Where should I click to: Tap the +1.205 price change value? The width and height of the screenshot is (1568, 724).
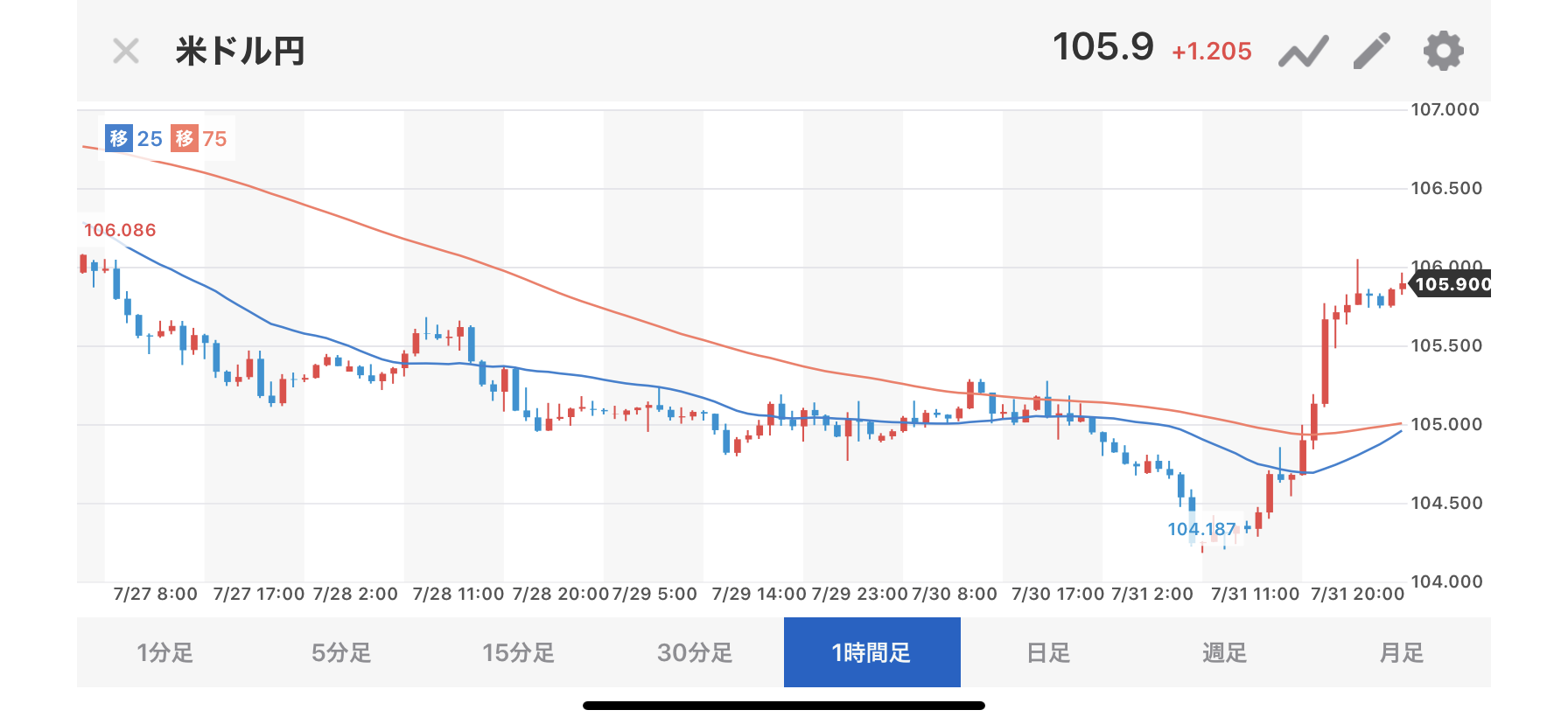pos(1212,52)
